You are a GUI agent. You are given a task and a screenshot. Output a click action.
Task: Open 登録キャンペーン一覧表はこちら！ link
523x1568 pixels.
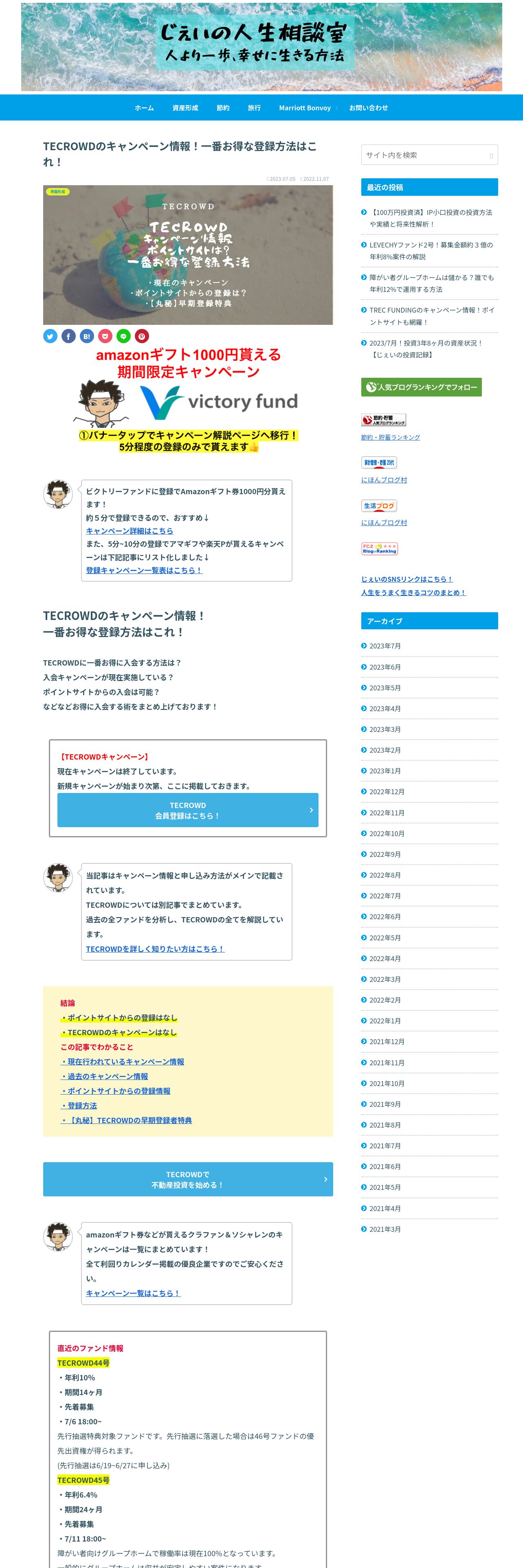pyautogui.click(x=144, y=570)
